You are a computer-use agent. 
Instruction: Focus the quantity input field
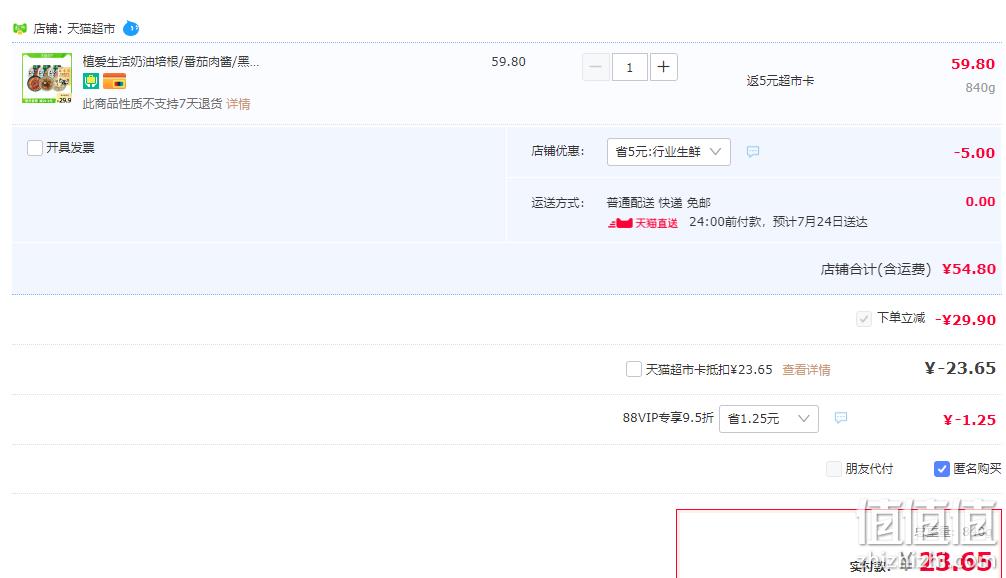(x=629, y=67)
